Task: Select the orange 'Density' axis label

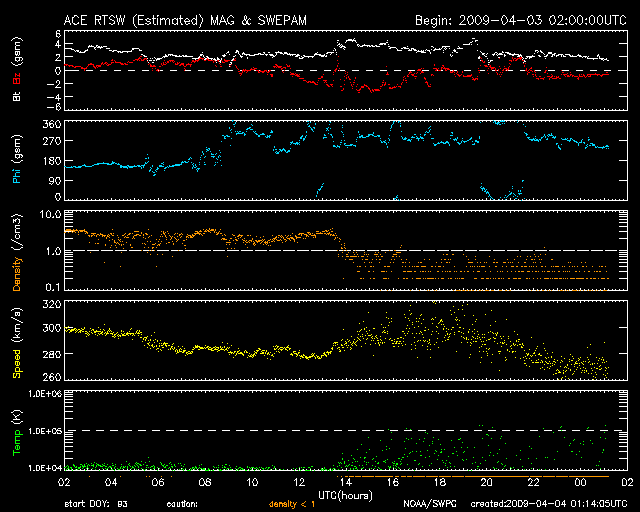Action: [17, 274]
